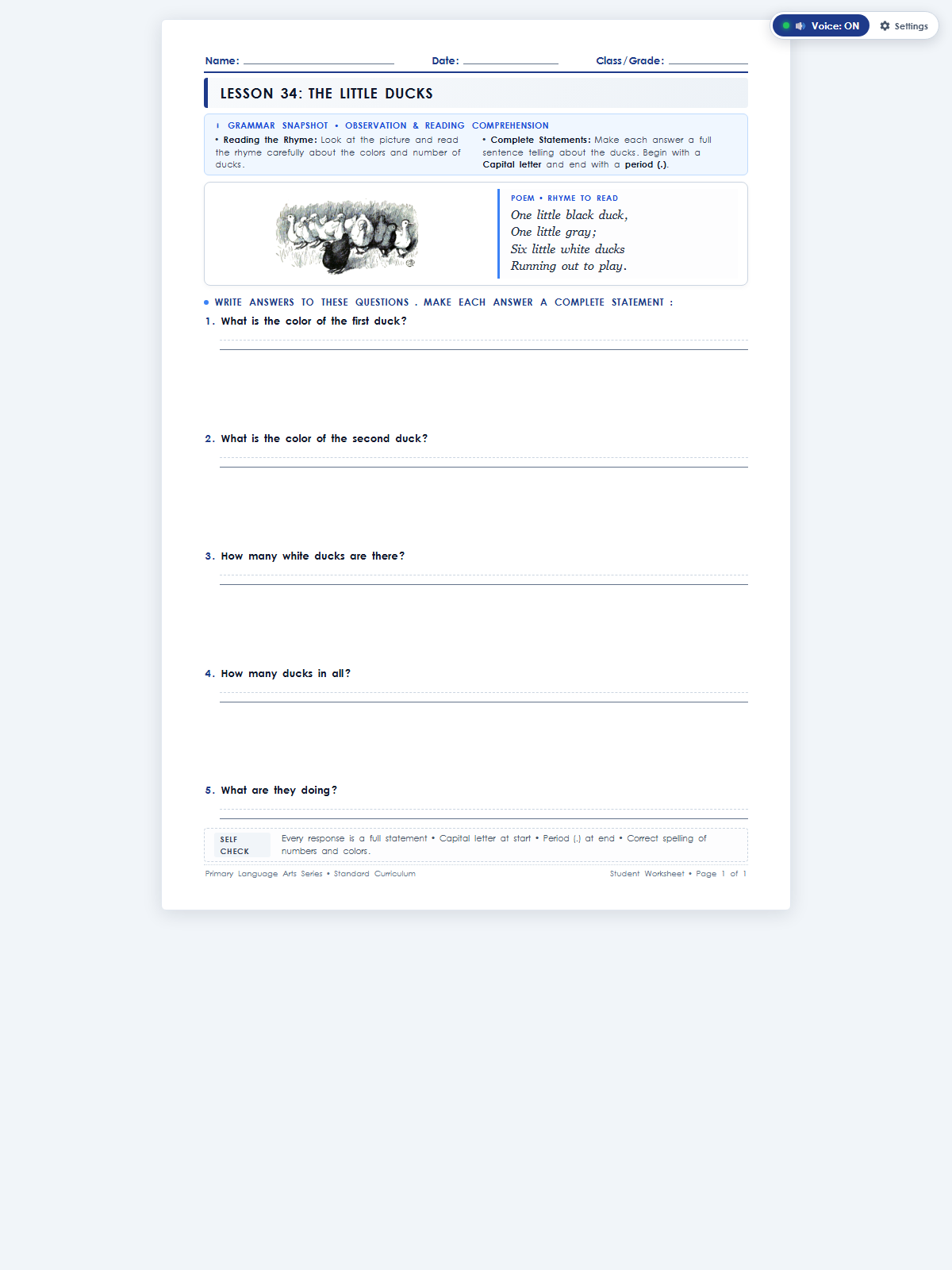This screenshot has height=1270, width=952.
Task: Click the ducks illustration image
Action: point(347,236)
